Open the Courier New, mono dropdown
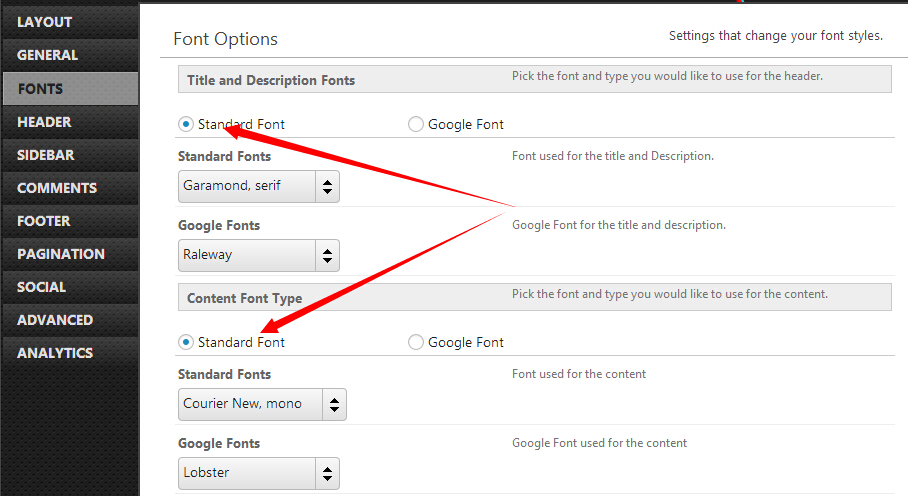The width and height of the screenshot is (908, 496). [262, 405]
